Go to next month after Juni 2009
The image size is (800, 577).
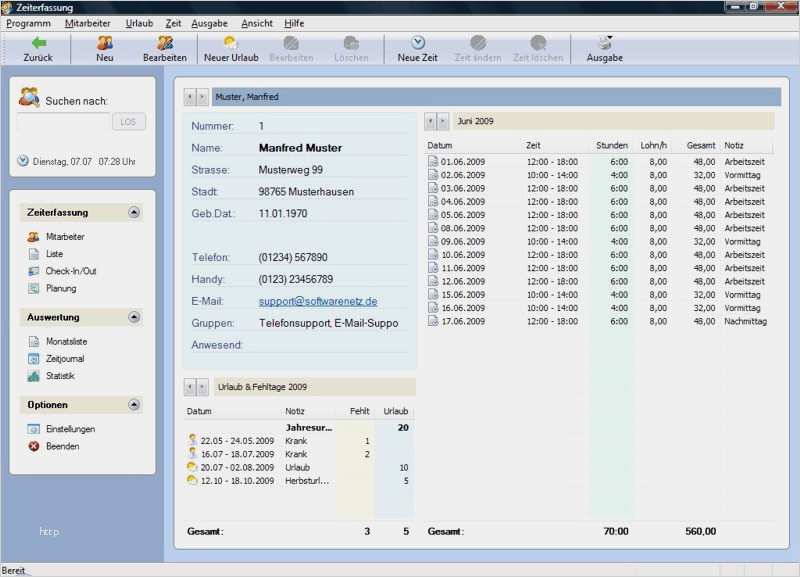(x=443, y=121)
